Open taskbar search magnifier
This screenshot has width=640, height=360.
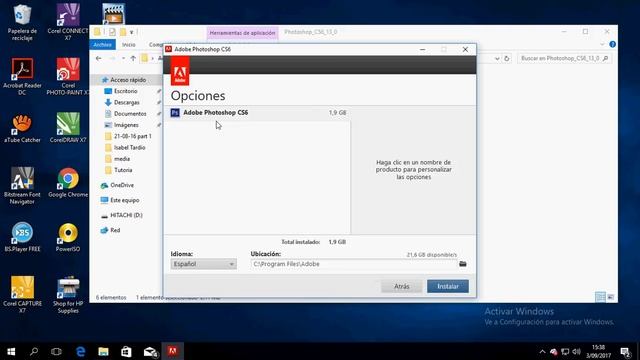[x=34, y=351]
